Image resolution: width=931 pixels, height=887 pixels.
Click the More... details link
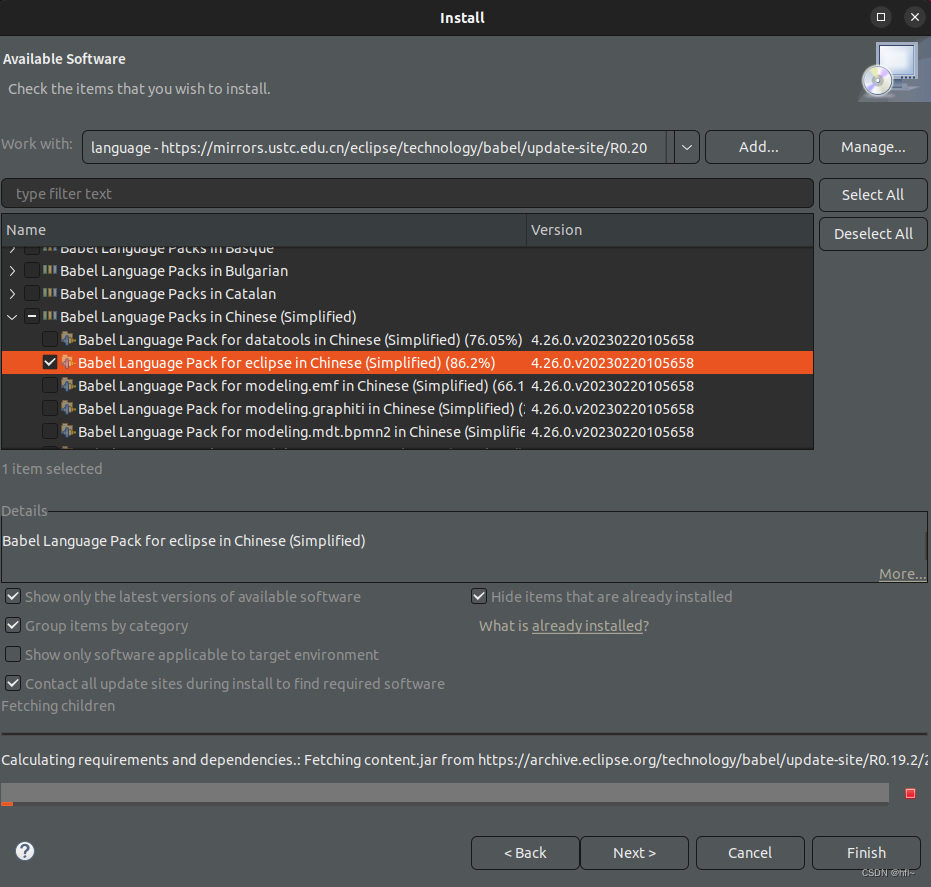pos(900,573)
